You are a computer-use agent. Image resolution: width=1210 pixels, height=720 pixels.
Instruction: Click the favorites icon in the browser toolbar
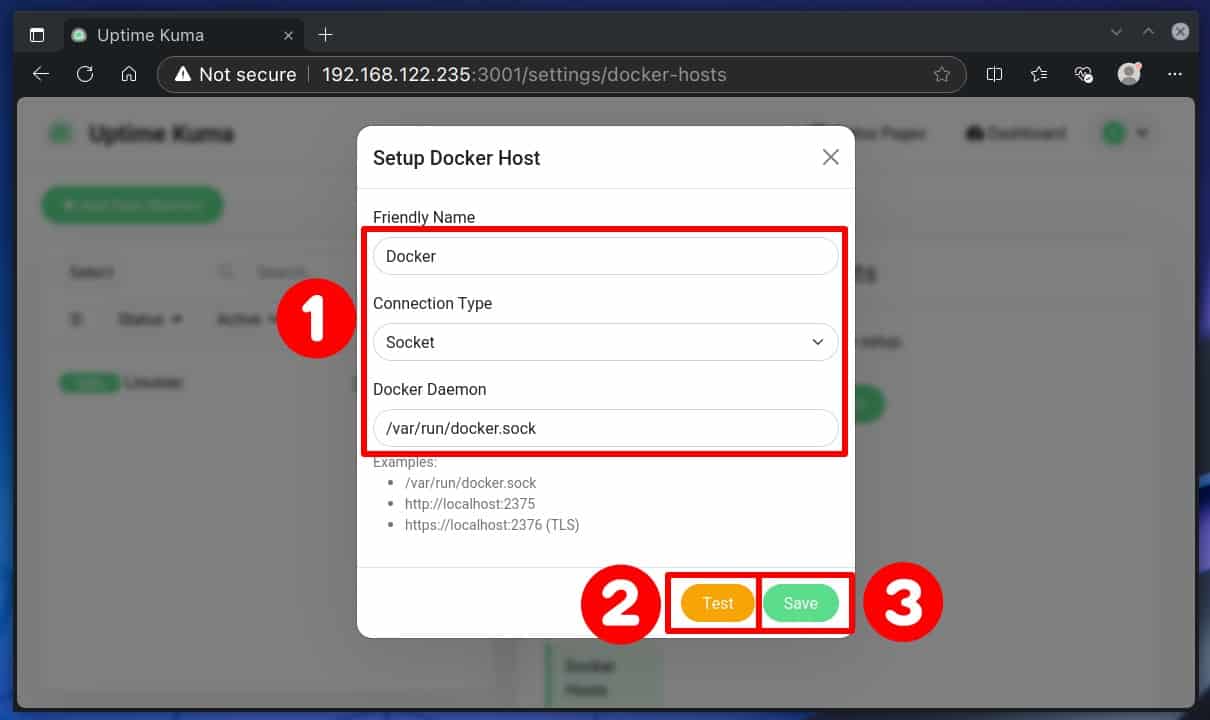point(1039,74)
